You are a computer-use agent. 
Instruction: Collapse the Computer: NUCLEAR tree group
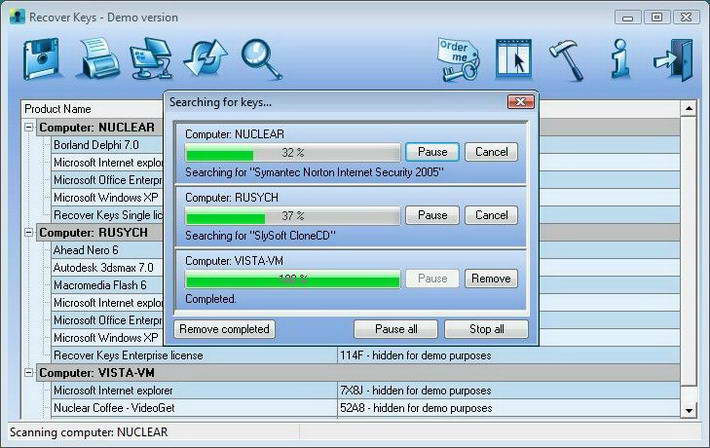pyautogui.click(x=29, y=127)
